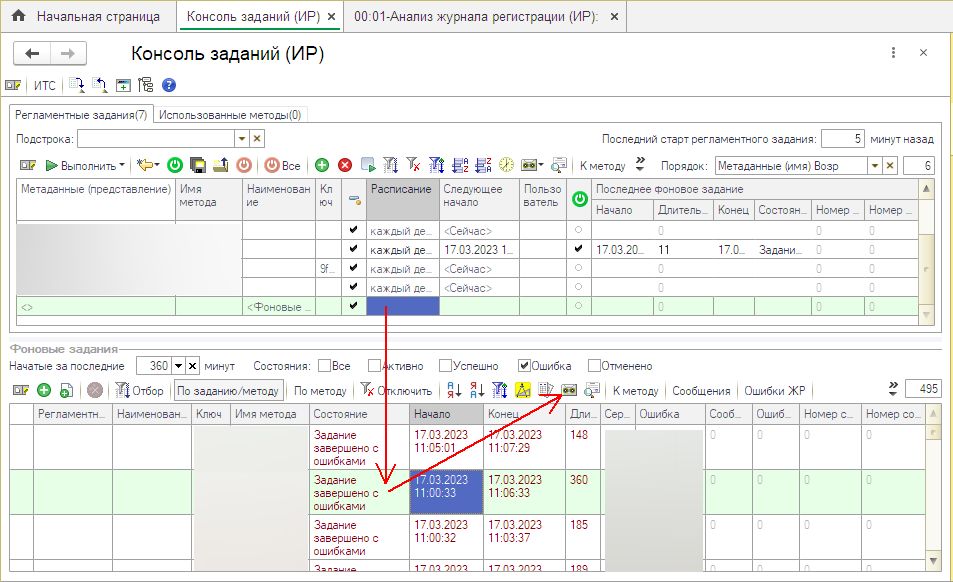This screenshot has height=582, width=953.
Task: Click red delete icon in scheduled jobs toolbar
Action: click(345, 165)
